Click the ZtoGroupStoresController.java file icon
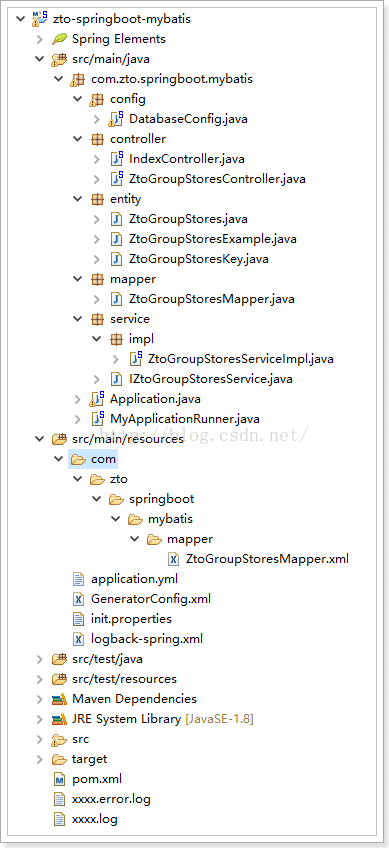The width and height of the screenshot is (389, 848). click(116, 178)
